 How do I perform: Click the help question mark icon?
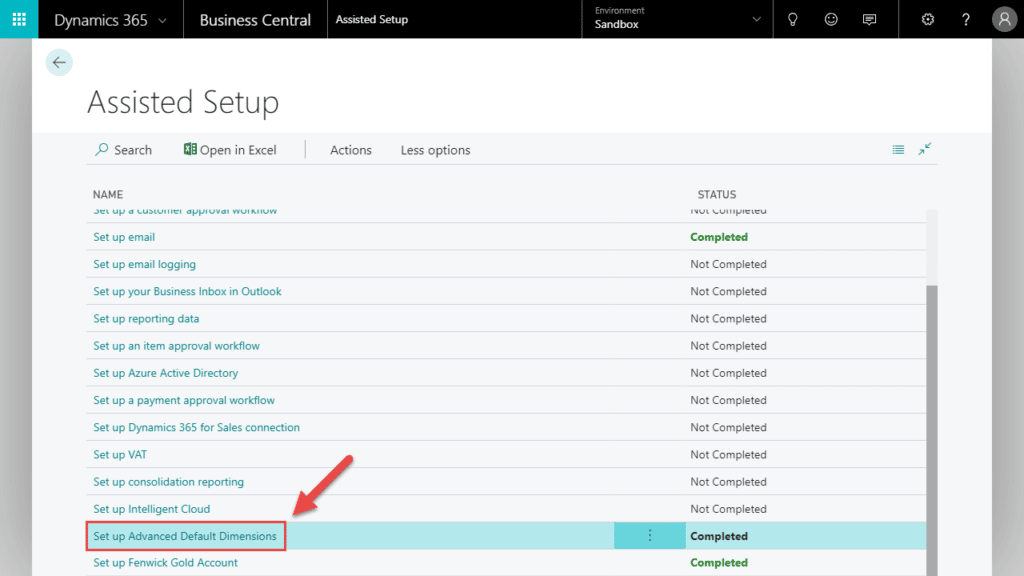click(965, 19)
